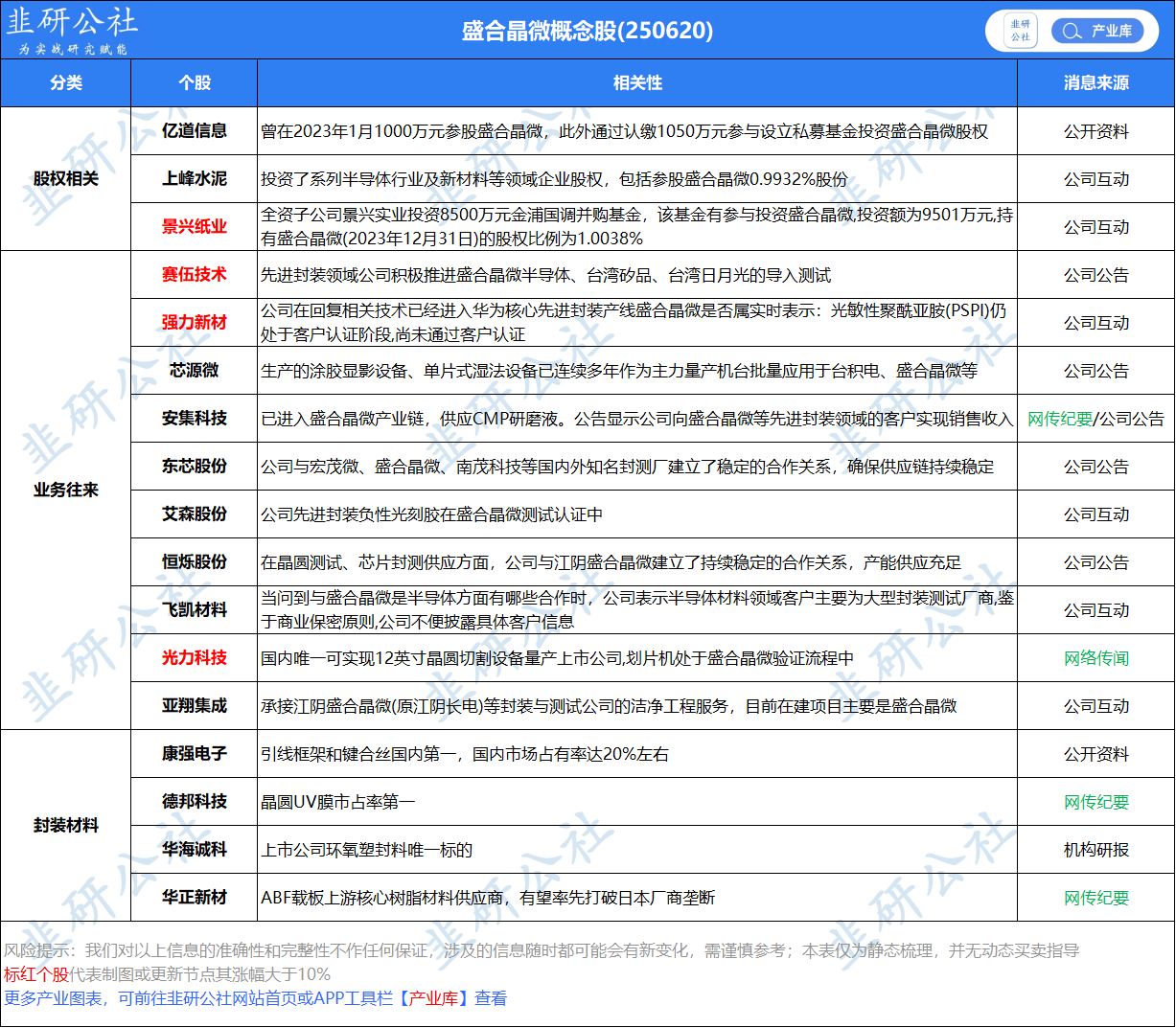Click stock name 亚翔集成
The image size is (1176, 1028).
pyautogui.click(x=195, y=706)
